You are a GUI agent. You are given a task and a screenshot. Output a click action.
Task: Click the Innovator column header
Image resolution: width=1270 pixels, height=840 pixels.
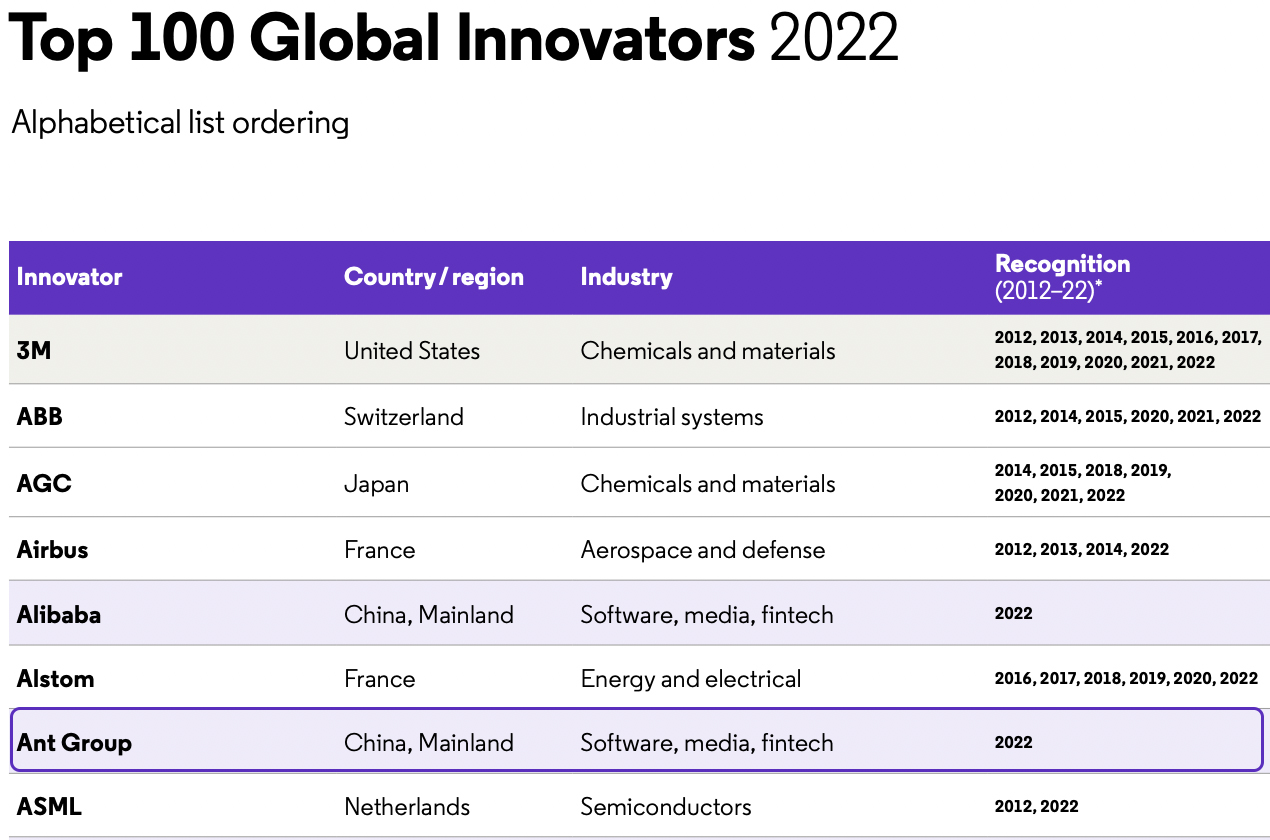[x=69, y=277]
